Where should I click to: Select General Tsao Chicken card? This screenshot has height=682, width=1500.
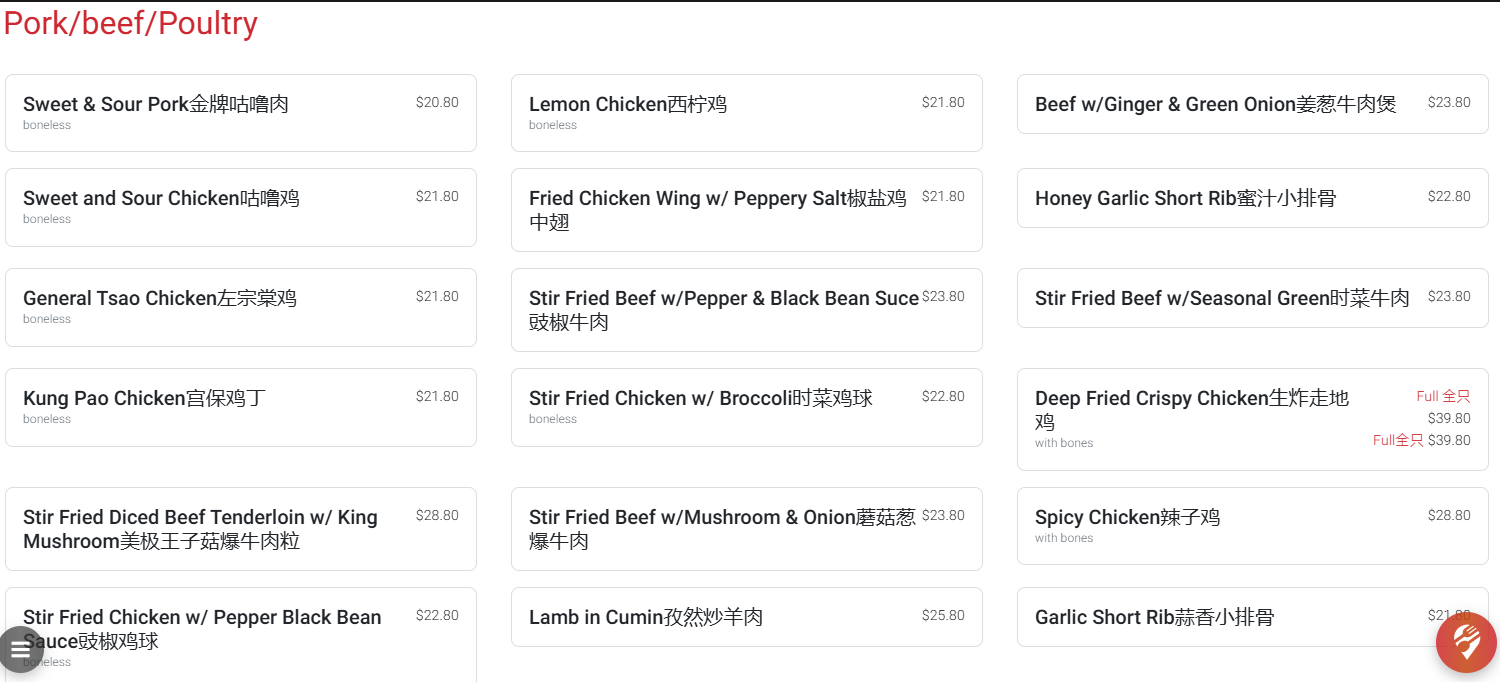pos(240,307)
